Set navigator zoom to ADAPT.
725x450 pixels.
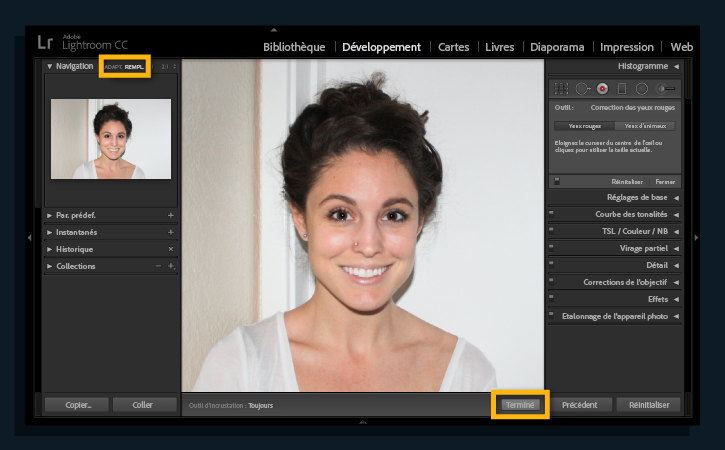113,67
